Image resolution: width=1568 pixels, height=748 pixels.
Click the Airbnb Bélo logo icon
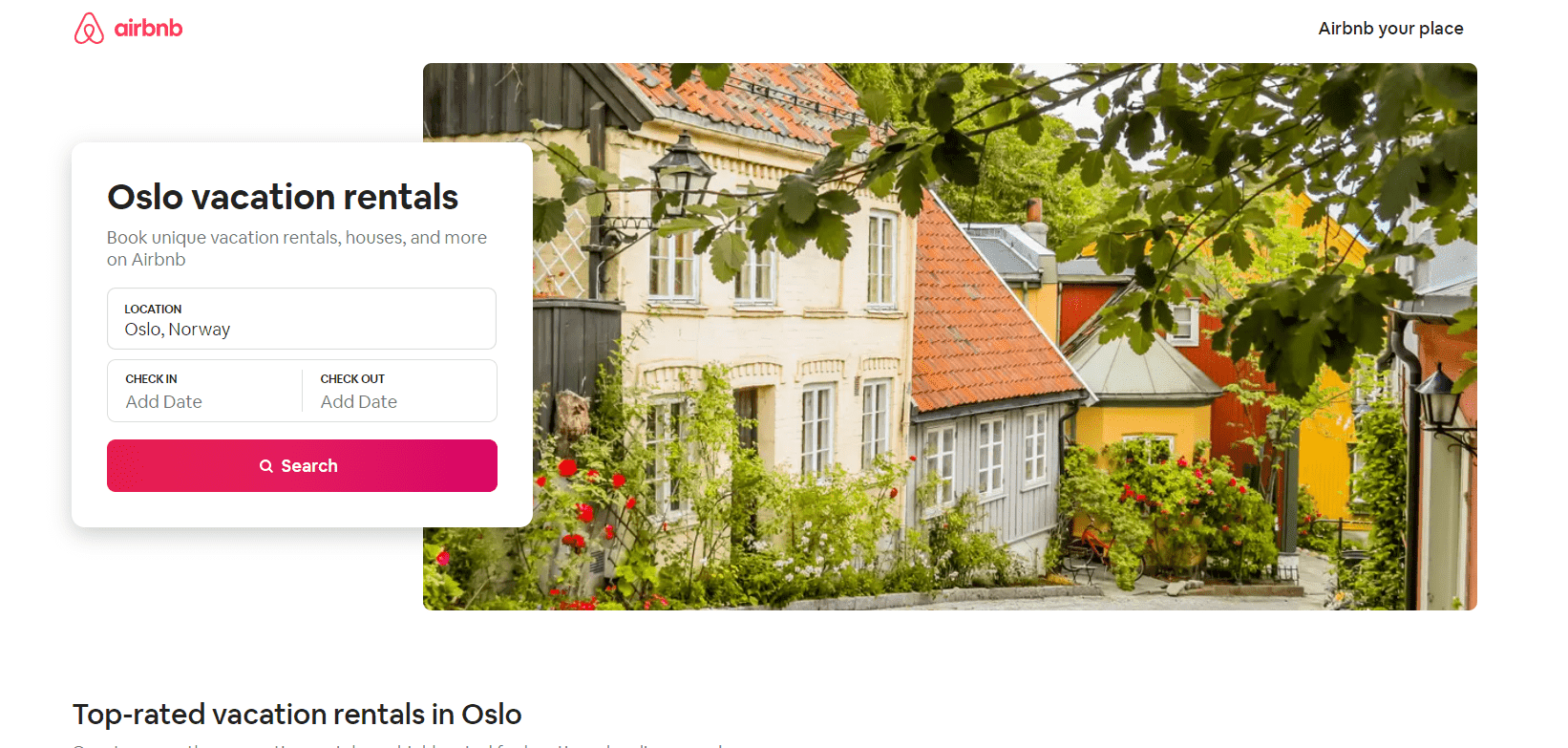click(x=89, y=29)
